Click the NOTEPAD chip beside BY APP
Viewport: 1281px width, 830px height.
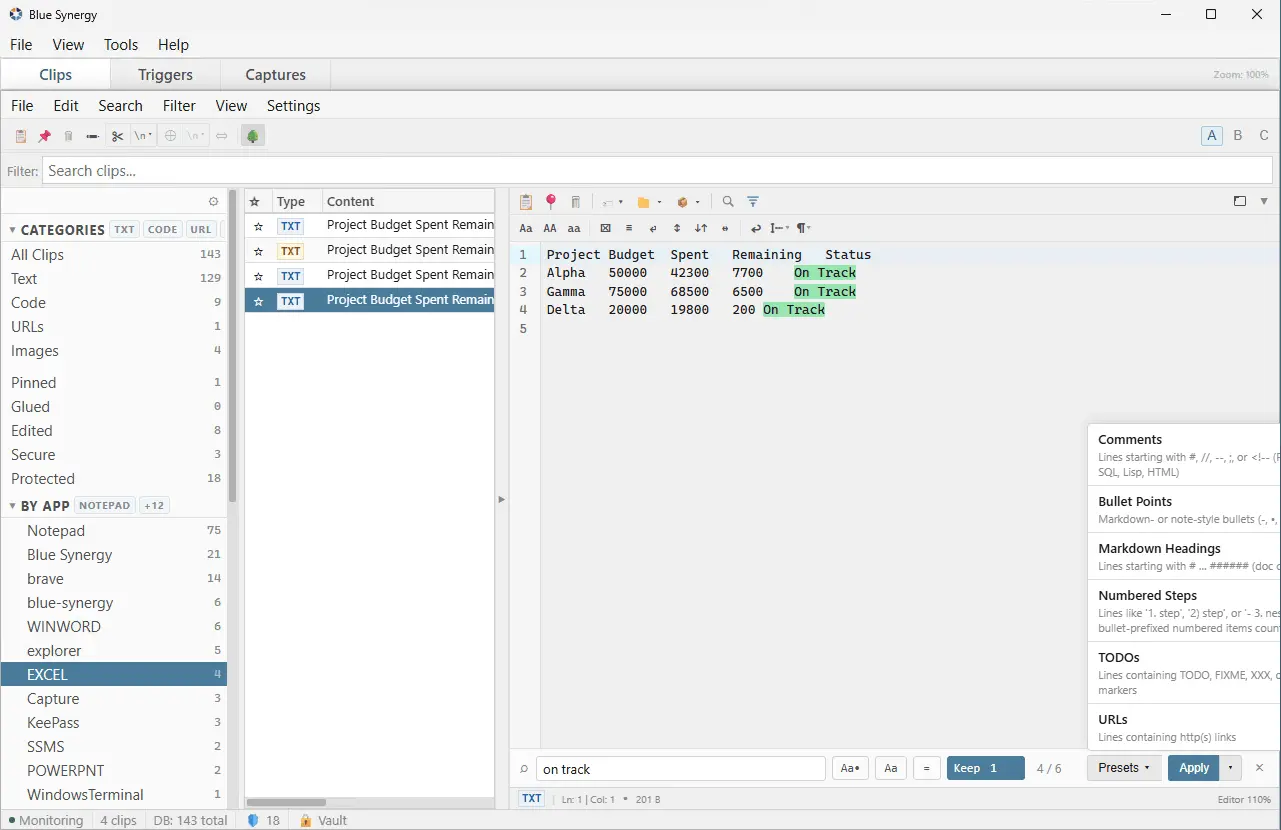coord(105,505)
